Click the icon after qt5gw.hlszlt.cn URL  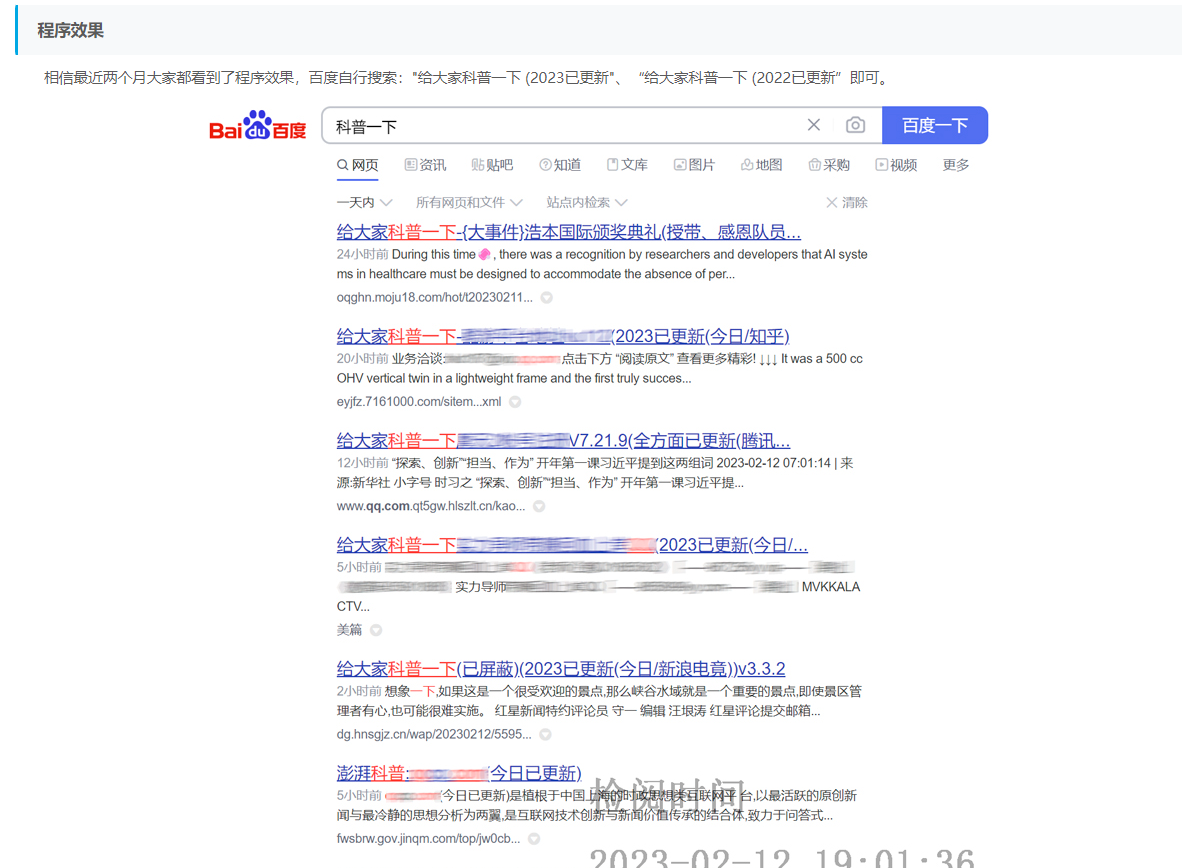(x=539, y=506)
